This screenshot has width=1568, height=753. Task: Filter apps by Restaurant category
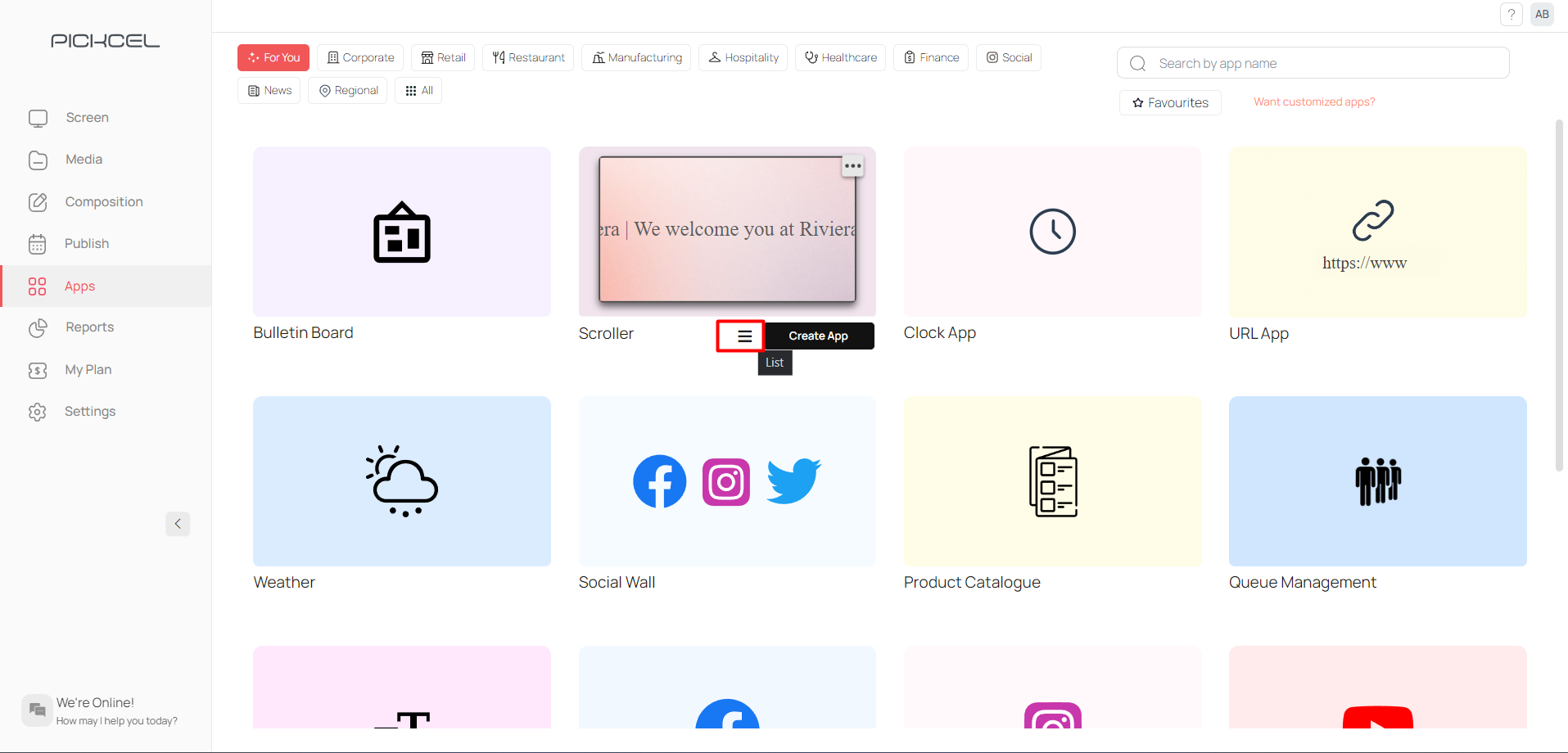click(528, 57)
